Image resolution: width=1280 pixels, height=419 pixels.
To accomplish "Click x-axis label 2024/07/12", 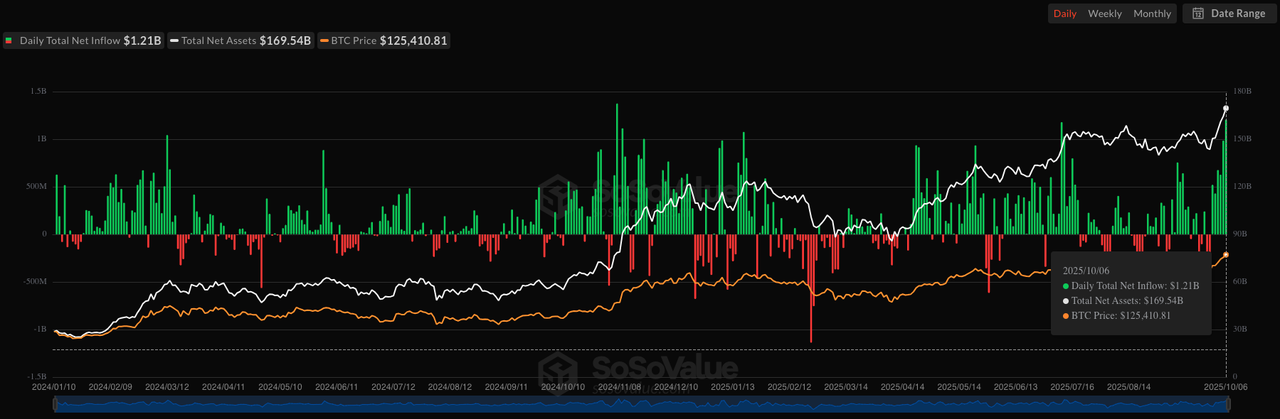I will tap(393, 386).
